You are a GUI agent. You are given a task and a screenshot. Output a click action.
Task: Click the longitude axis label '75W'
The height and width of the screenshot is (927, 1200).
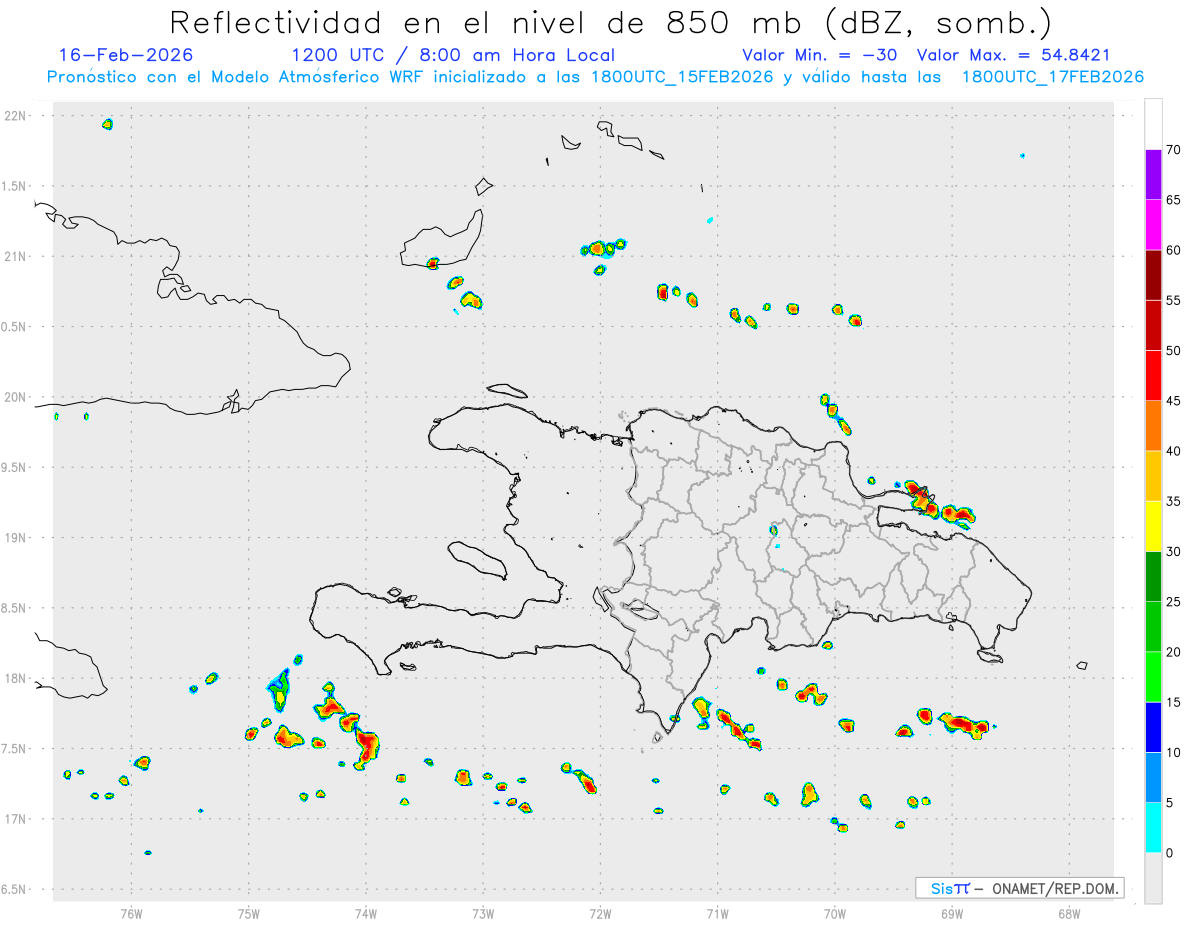248,913
